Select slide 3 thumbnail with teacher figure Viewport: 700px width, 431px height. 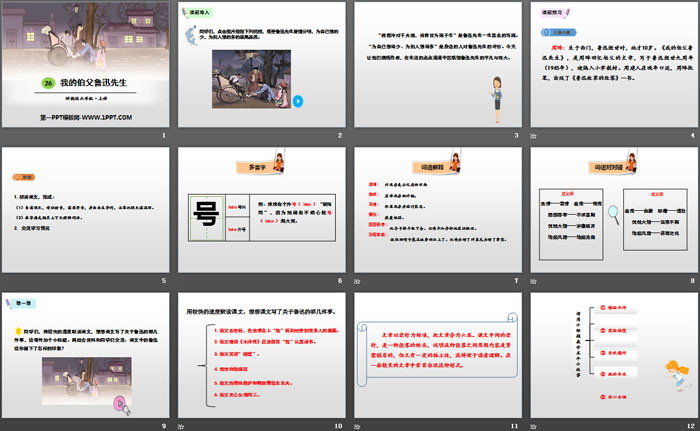[x=438, y=64]
